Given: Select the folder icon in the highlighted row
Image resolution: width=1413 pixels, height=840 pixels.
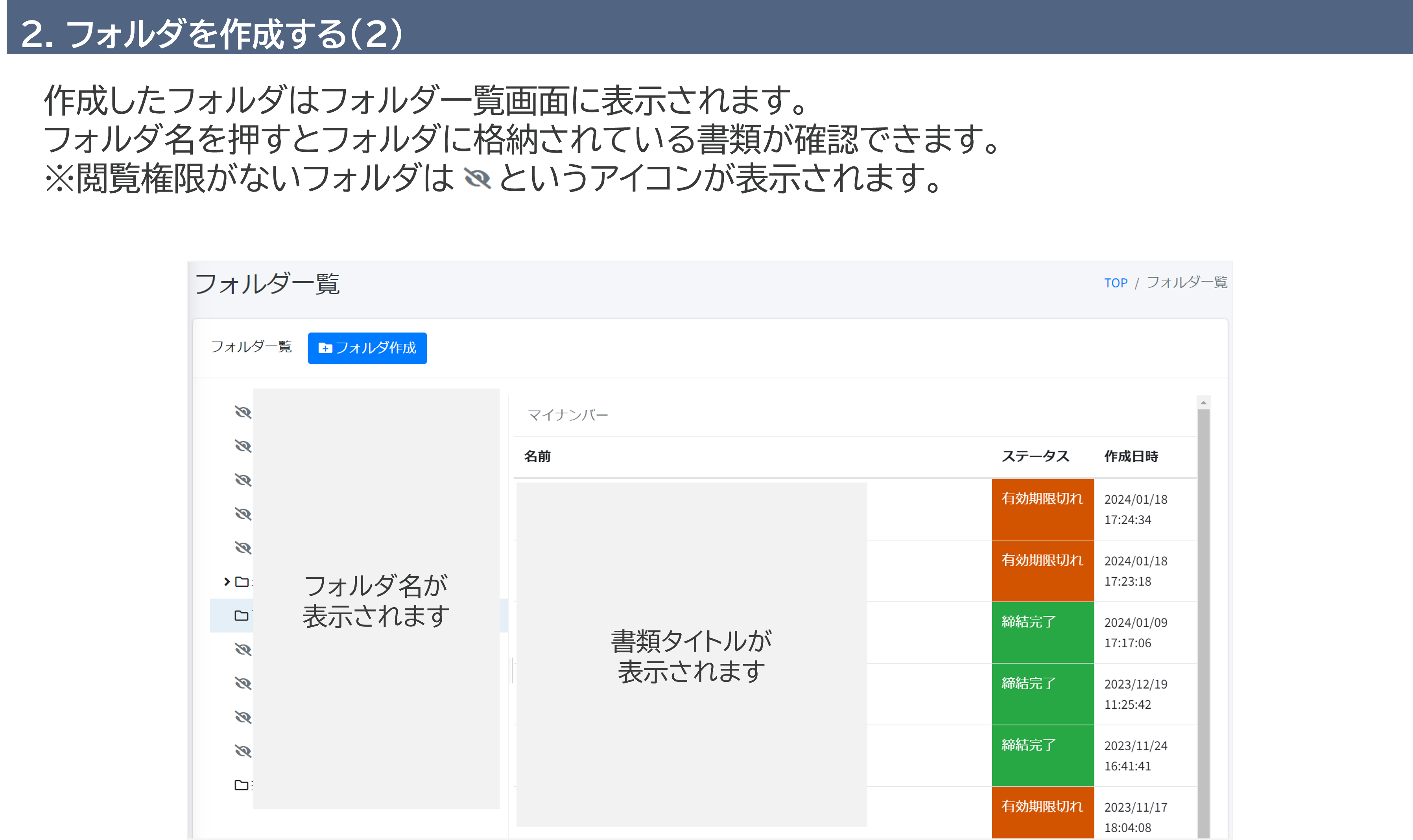Looking at the screenshot, I should [x=241, y=615].
